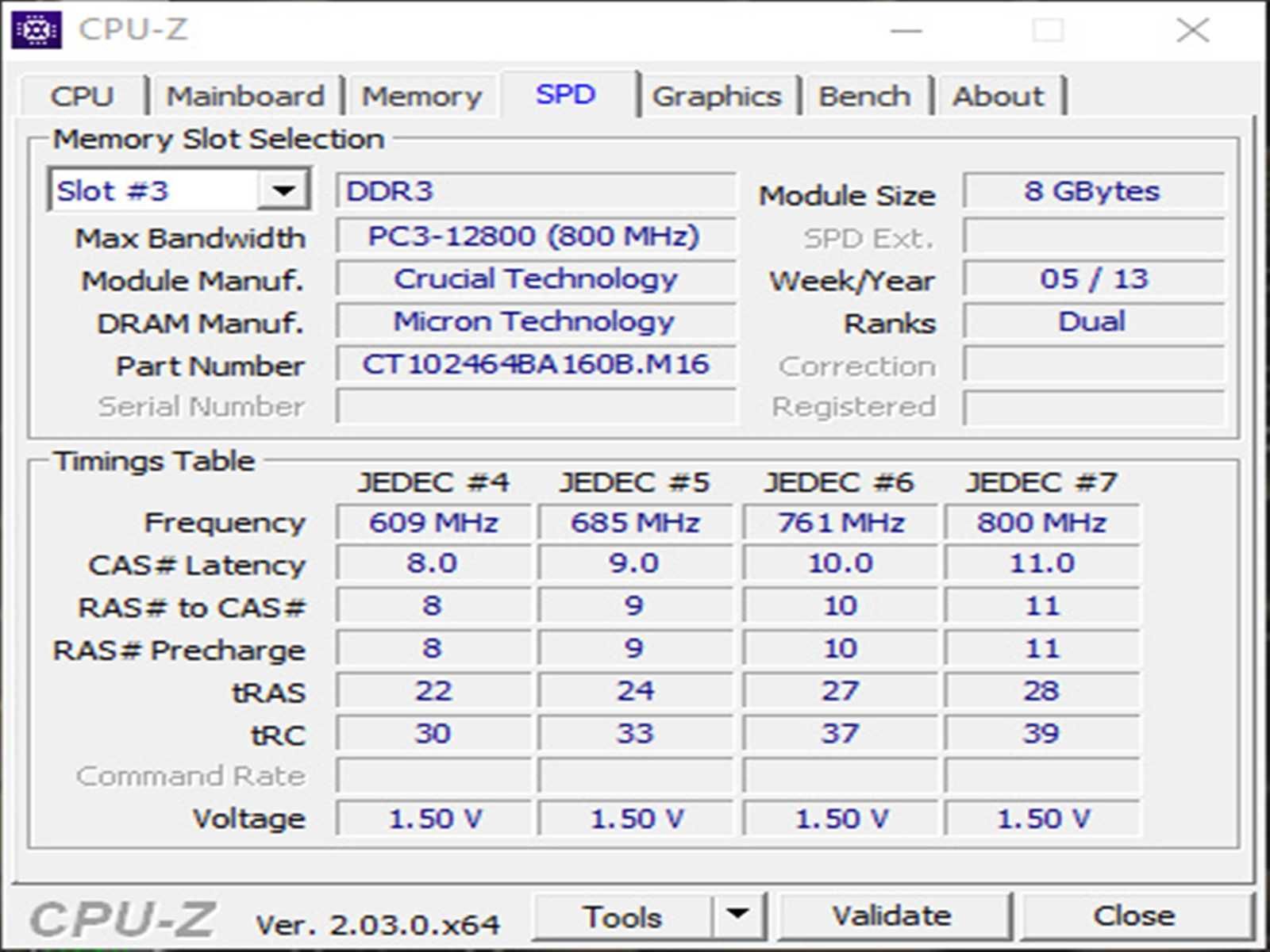Click the JEDEC #4 voltage 1.50 V
Image resolution: width=1270 pixels, height=952 pixels.
[433, 819]
